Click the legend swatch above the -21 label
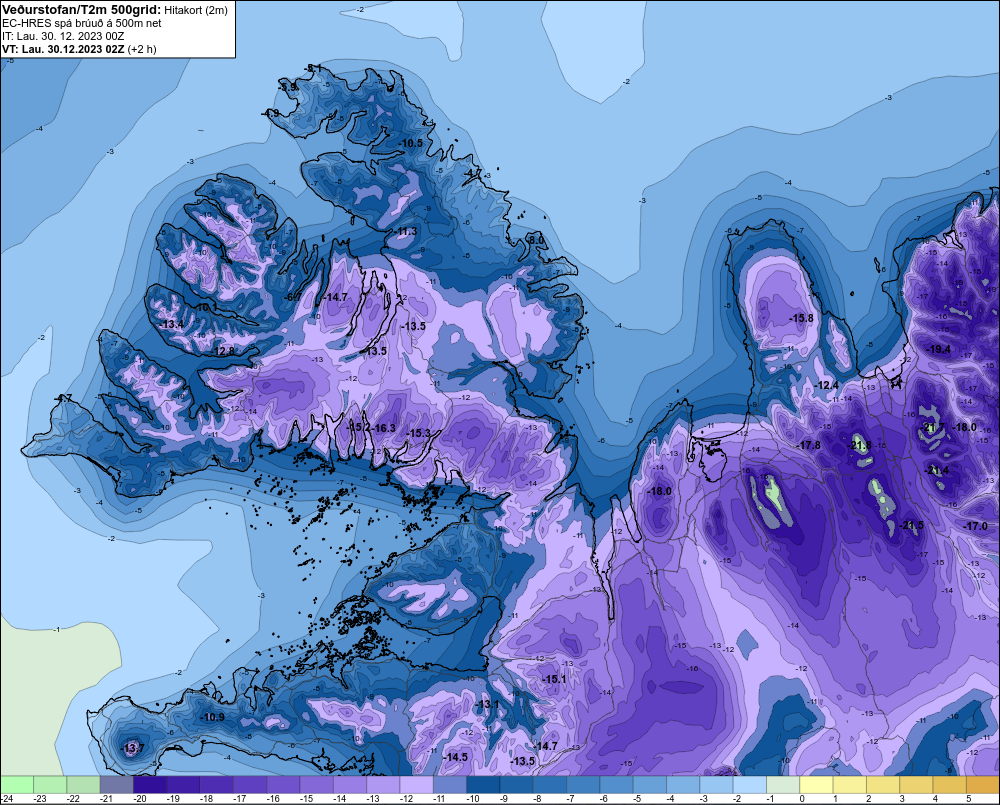Viewport: 1000px width, 805px height. [117, 784]
